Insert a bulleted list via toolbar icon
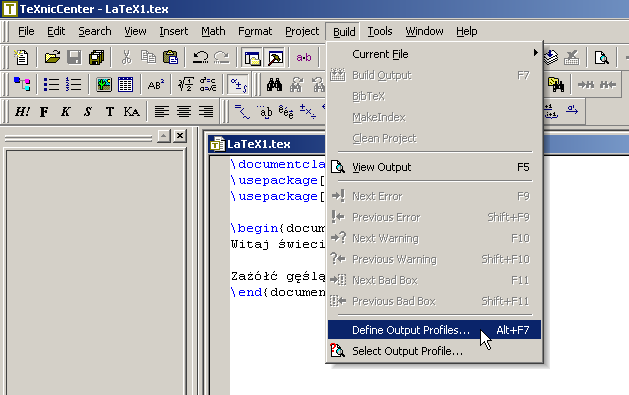Image resolution: width=629 pixels, height=395 pixels. click(51, 84)
